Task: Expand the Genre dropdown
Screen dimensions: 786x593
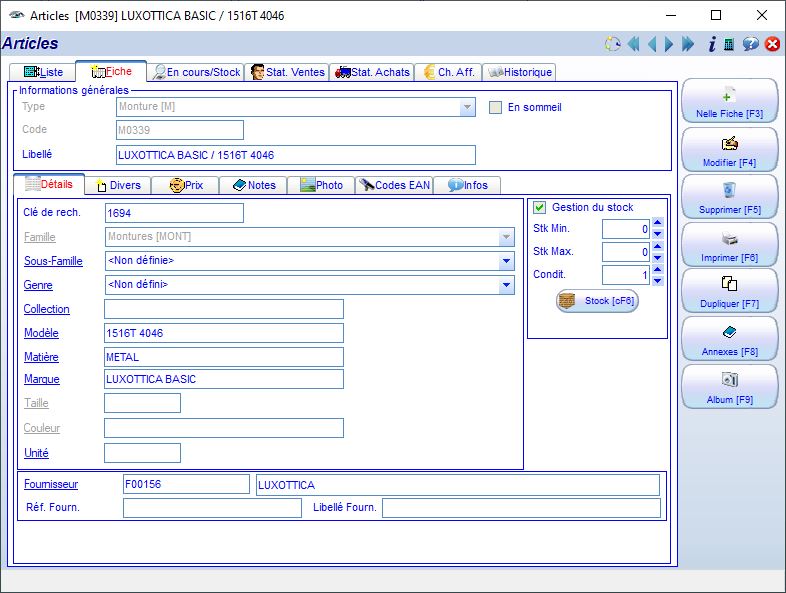Action: [x=506, y=285]
